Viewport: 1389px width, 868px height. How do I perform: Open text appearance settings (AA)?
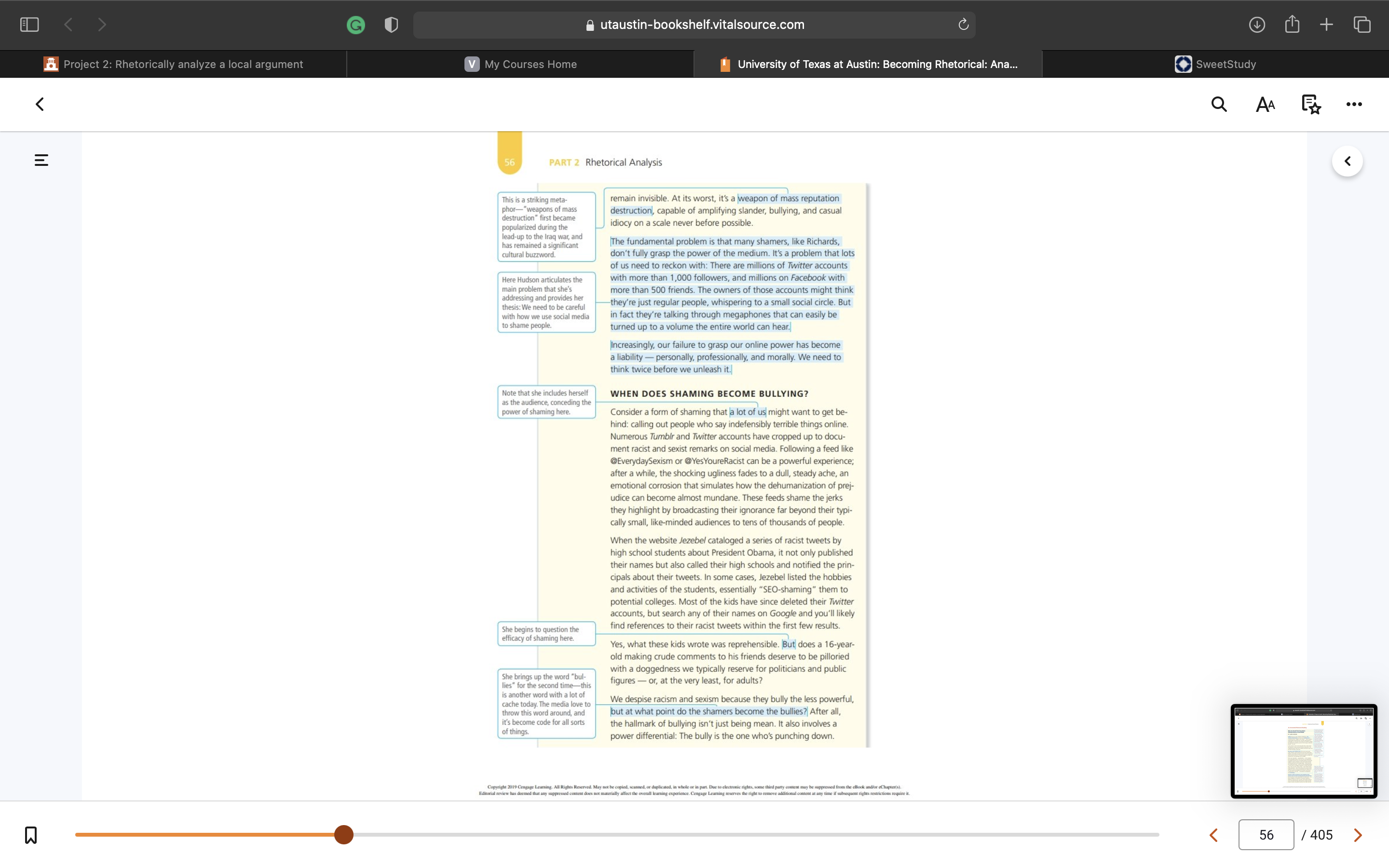1265,105
